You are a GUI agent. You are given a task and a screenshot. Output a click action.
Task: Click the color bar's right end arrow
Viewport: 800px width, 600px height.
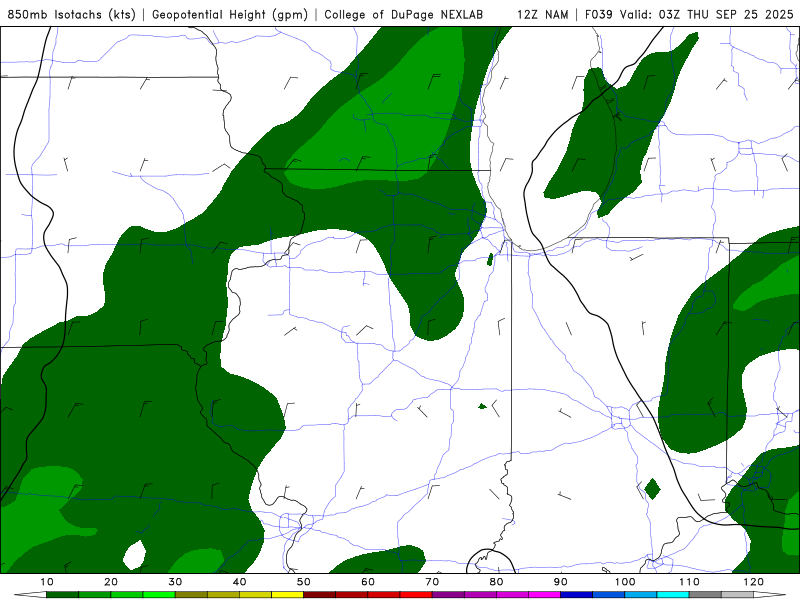tap(769, 595)
